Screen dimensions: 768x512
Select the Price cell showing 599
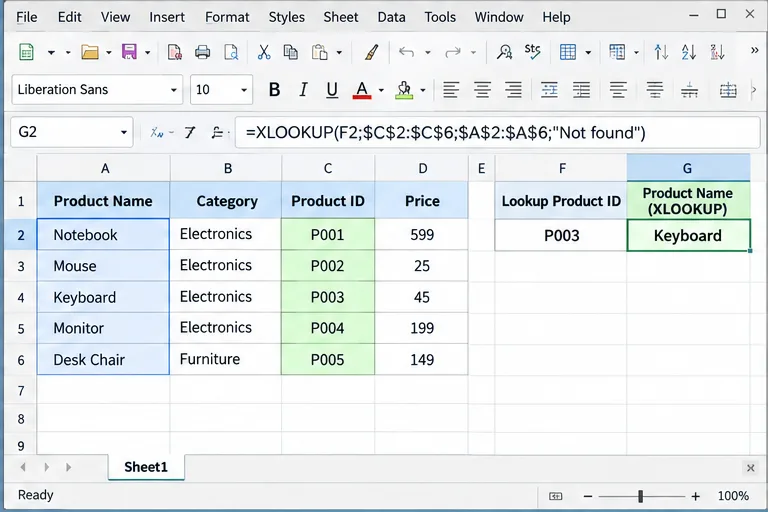point(422,235)
